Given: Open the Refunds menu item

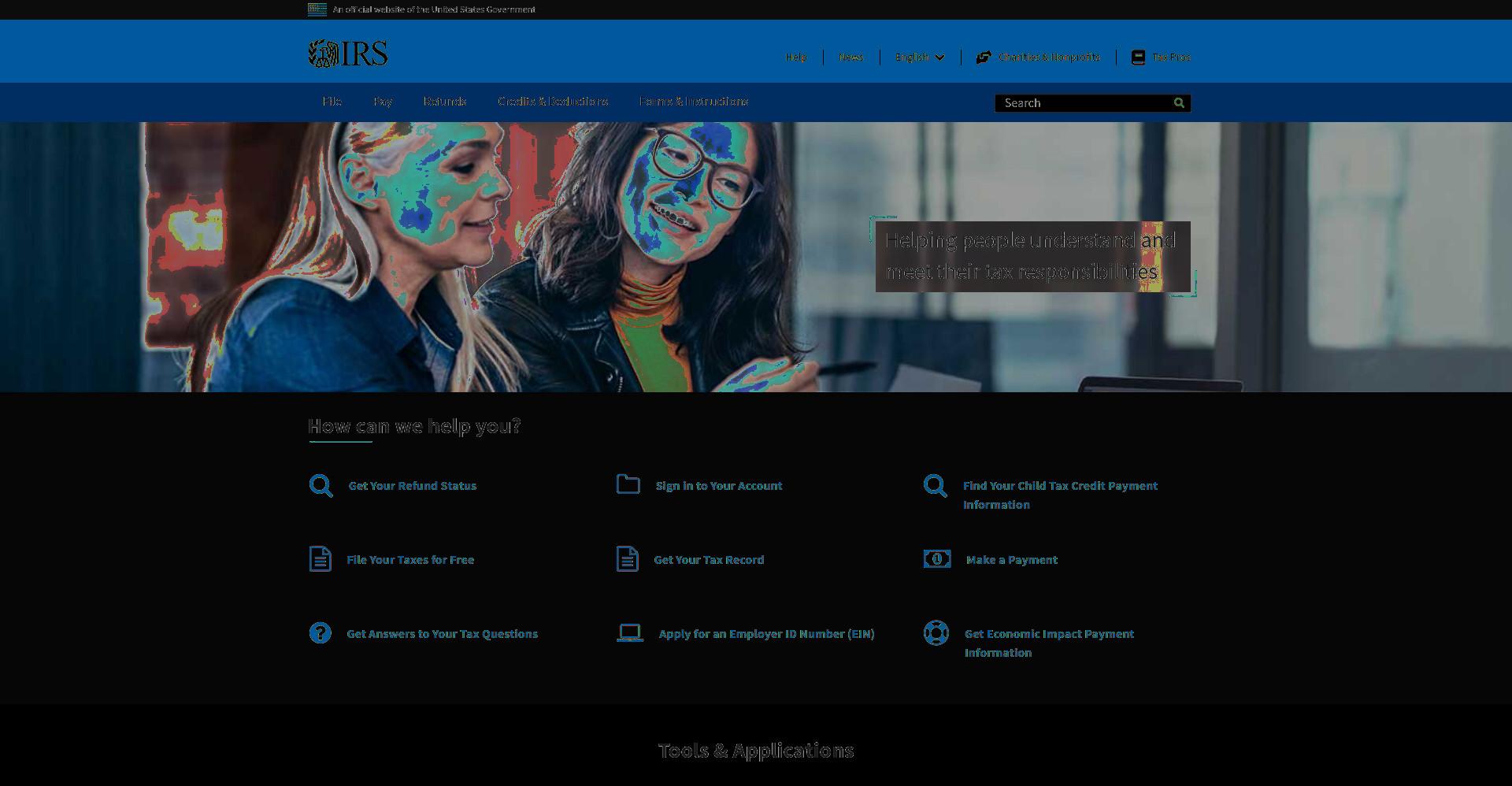Looking at the screenshot, I should (x=444, y=101).
